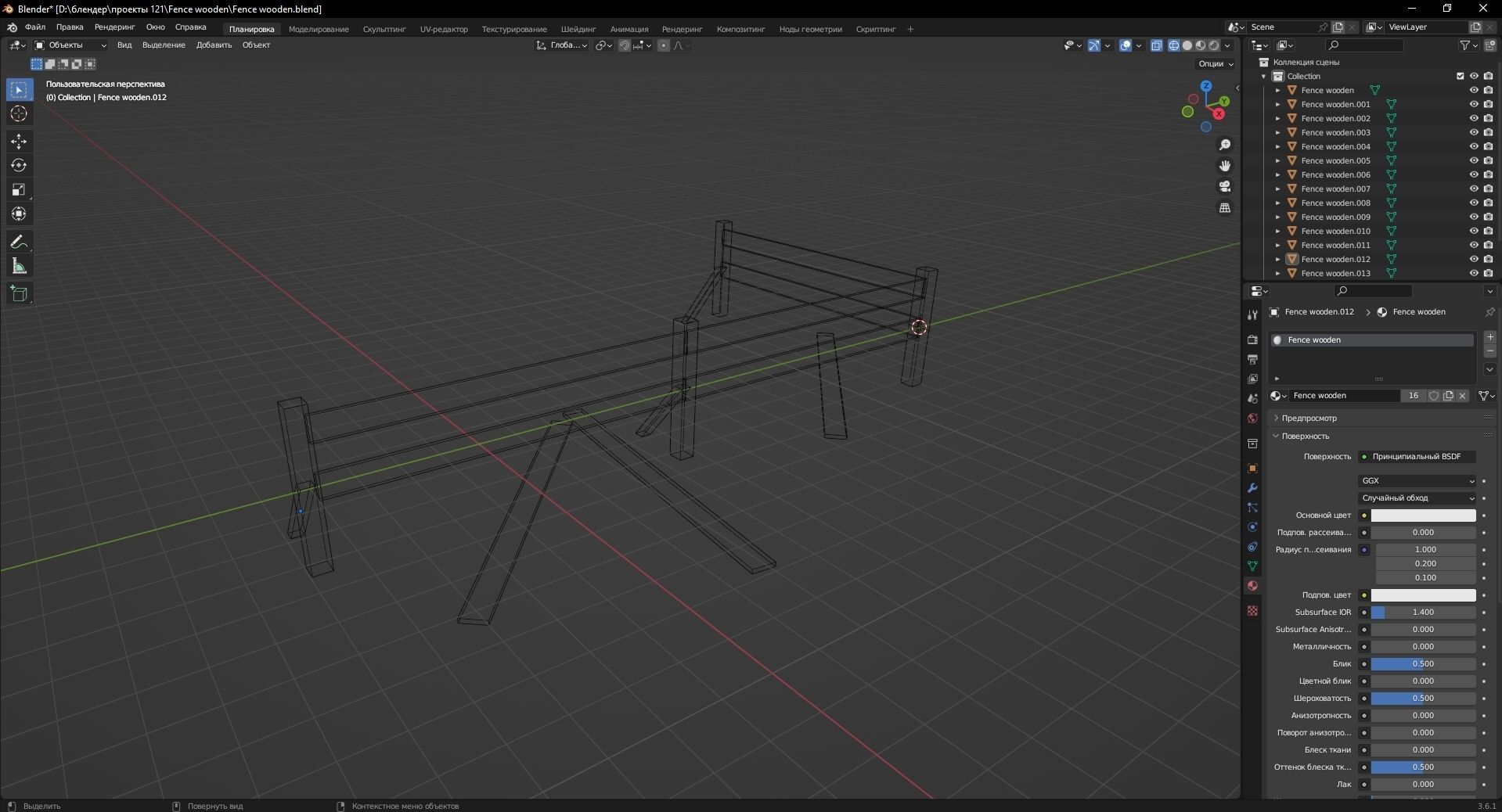Open the Добавить menu in viewport

(214, 45)
